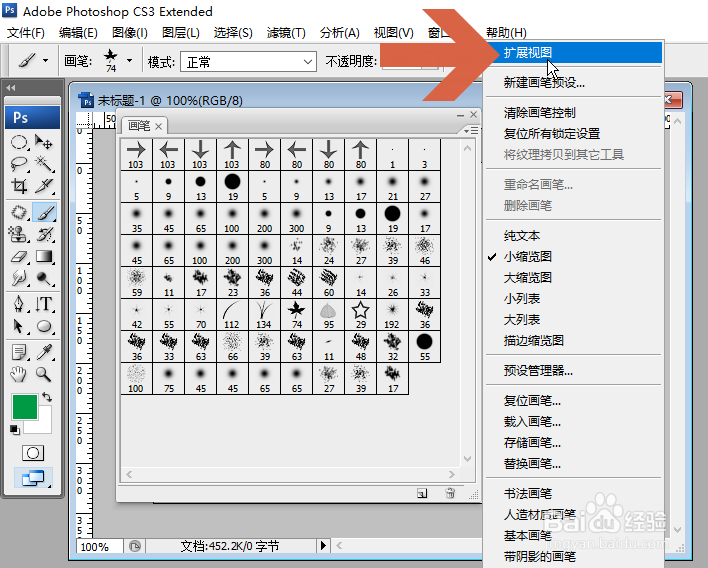708x568 pixels.
Task: Select the maple leaf brush 74
Action: point(296,315)
